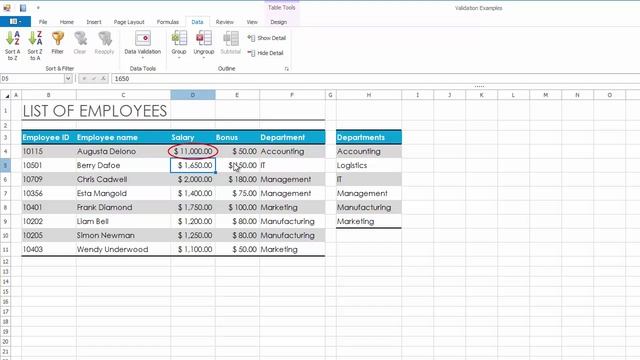Apply the Filter tool
Viewport: 640px width, 360px height.
point(58,43)
